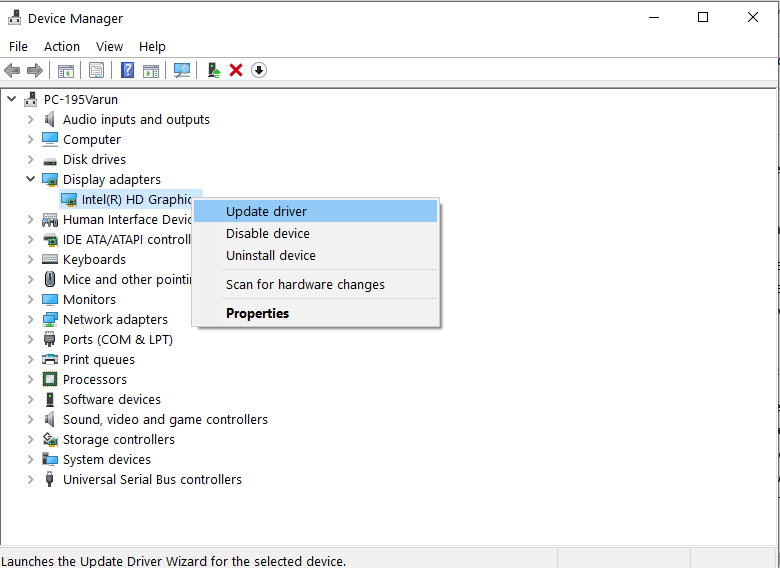Select the Storage controllers label

point(119,440)
